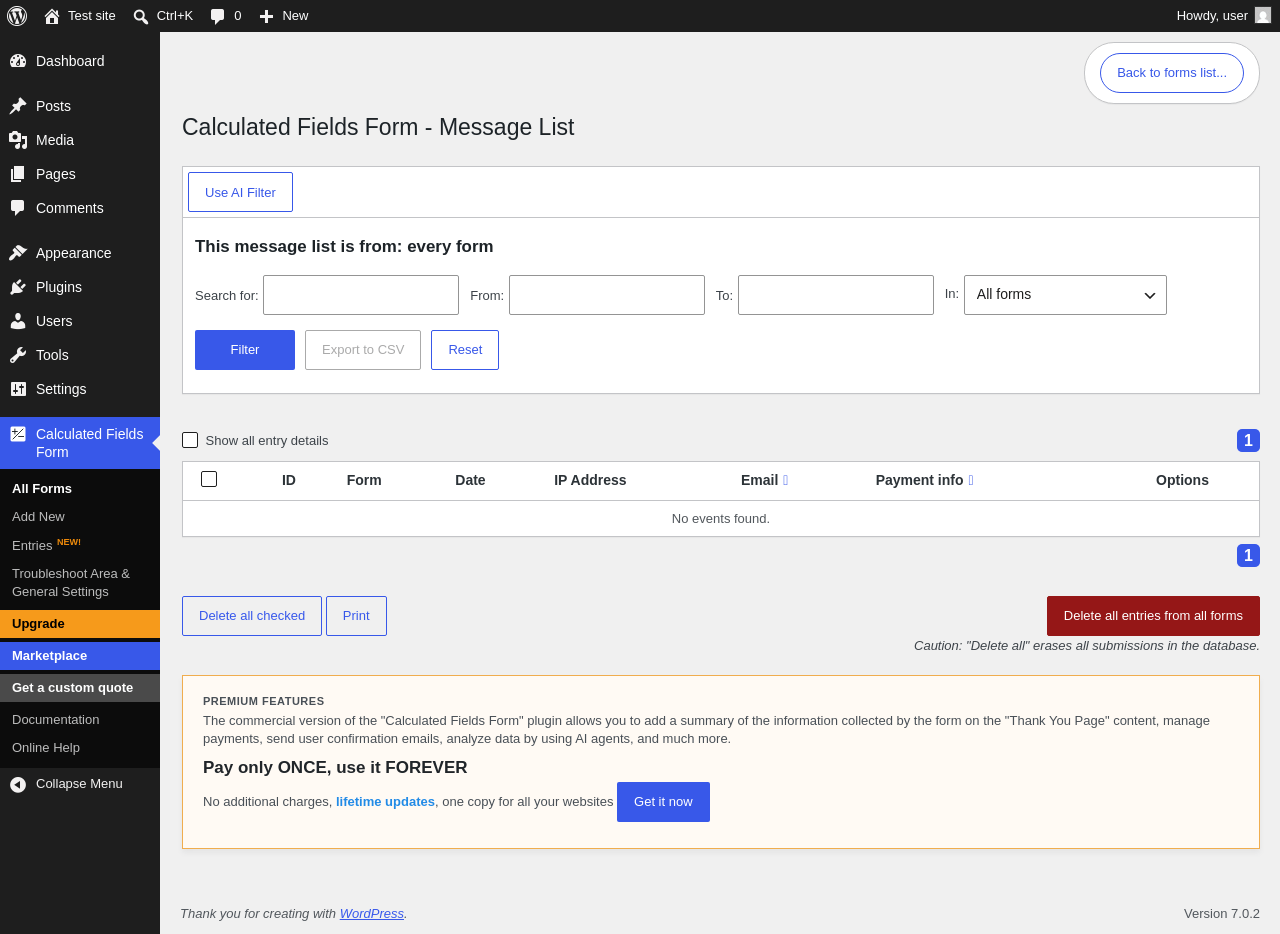This screenshot has height=934, width=1280.
Task: Click the Comments icon in sidebar
Action: click(18, 208)
